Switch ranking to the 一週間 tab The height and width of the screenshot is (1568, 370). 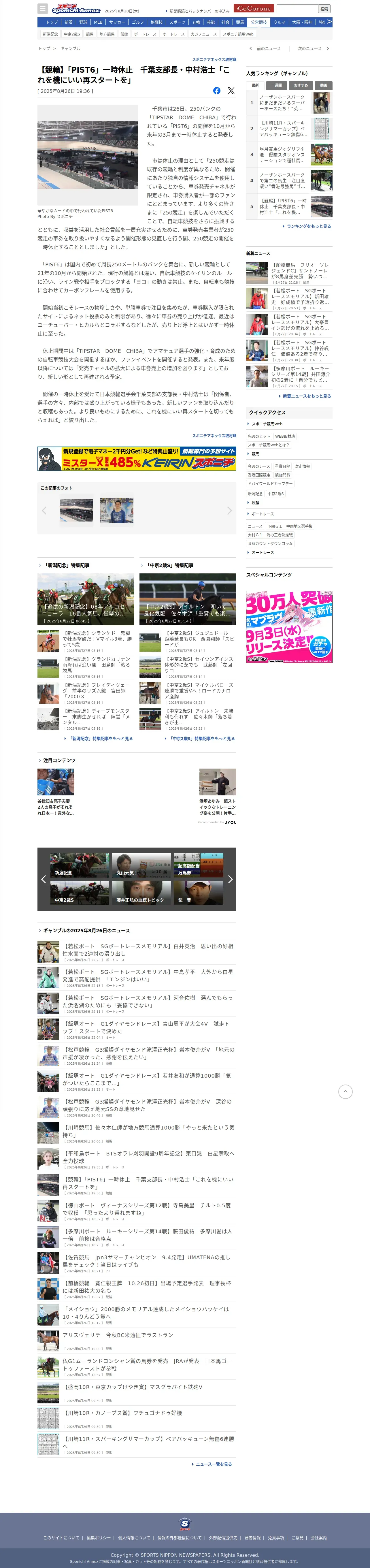[x=276, y=85]
